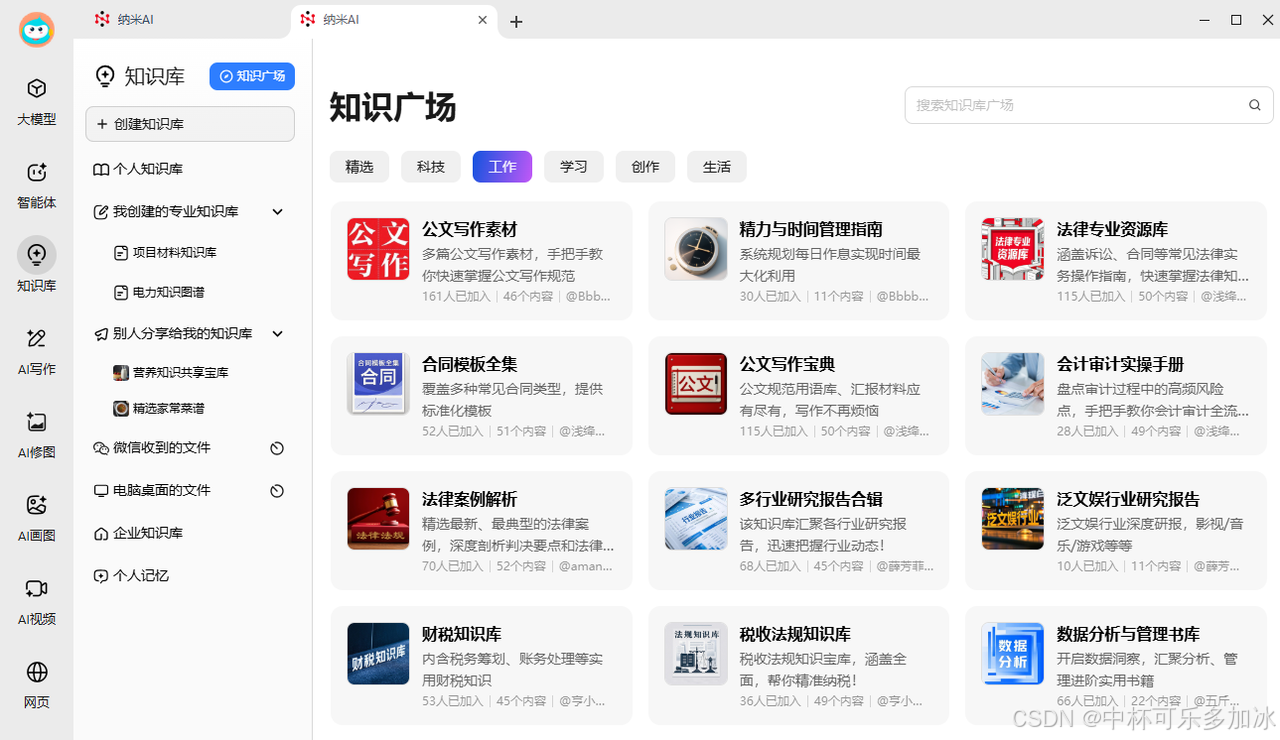Click the 知识广场 blue button

coord(252,76)
